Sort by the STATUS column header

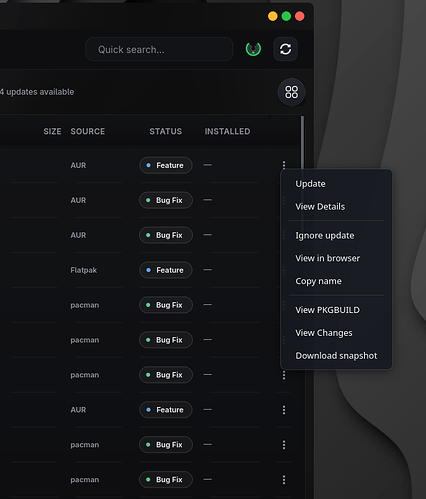click(166, 132)
